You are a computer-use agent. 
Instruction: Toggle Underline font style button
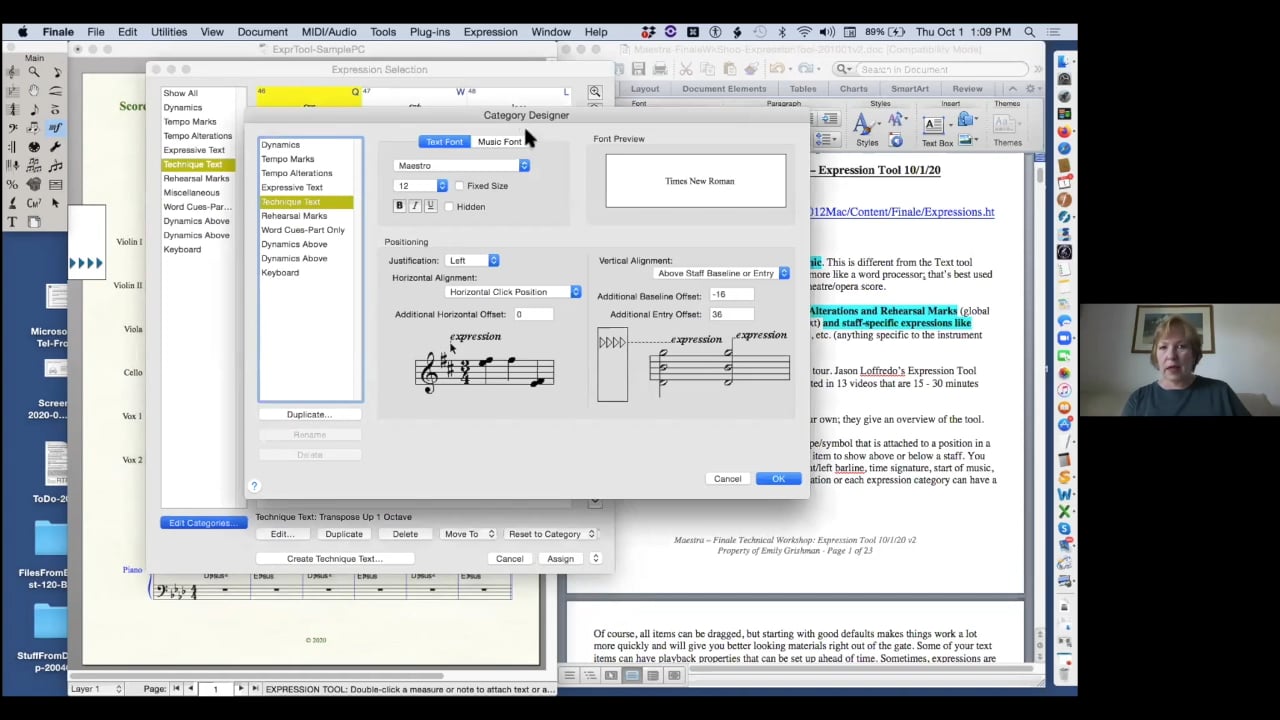[431, 206]
